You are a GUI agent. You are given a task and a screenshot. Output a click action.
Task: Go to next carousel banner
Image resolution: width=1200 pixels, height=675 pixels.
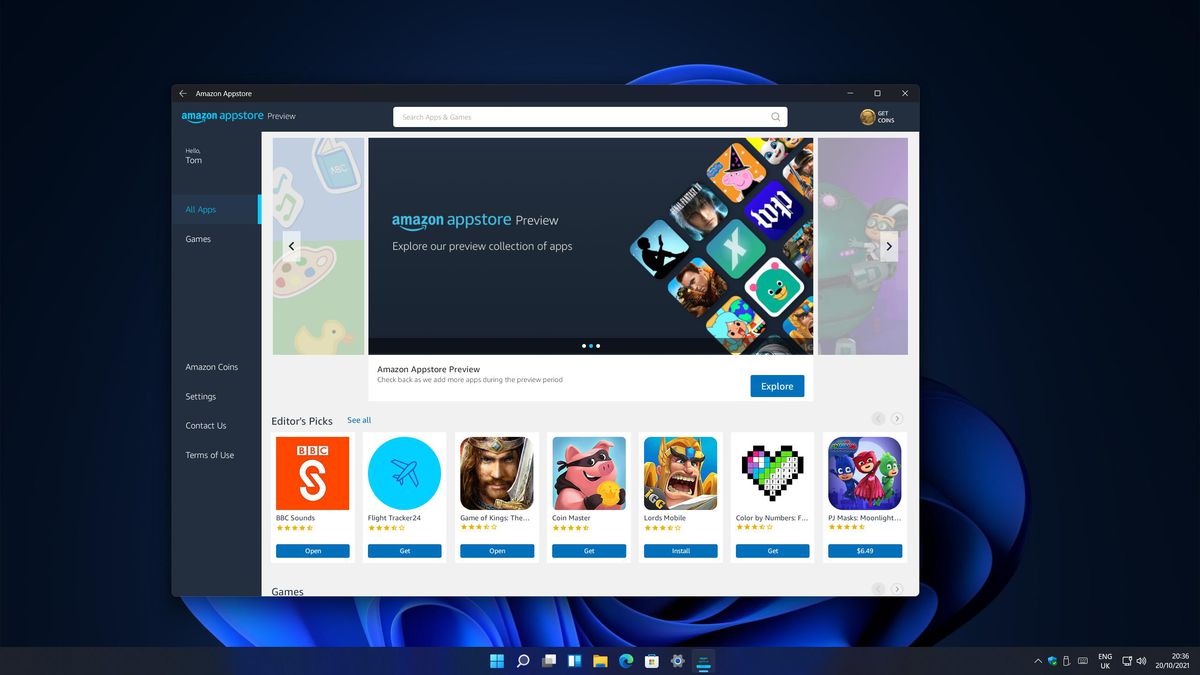[888, 246]
